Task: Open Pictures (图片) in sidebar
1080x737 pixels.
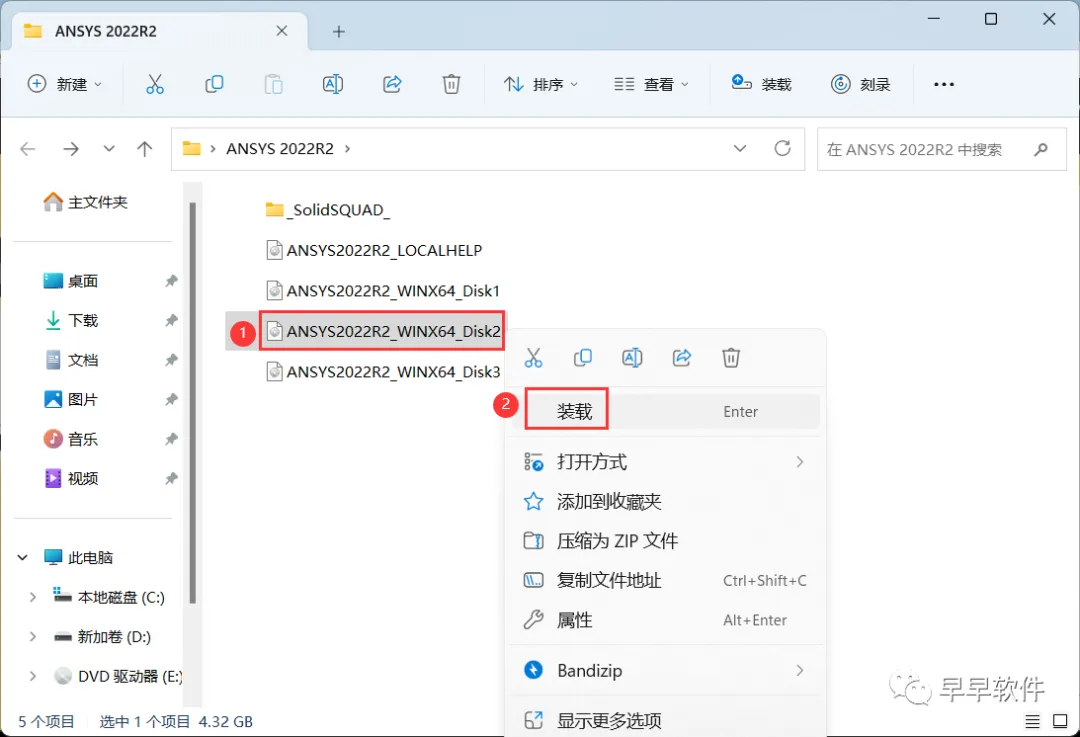Action: click(x=70, y=399)
